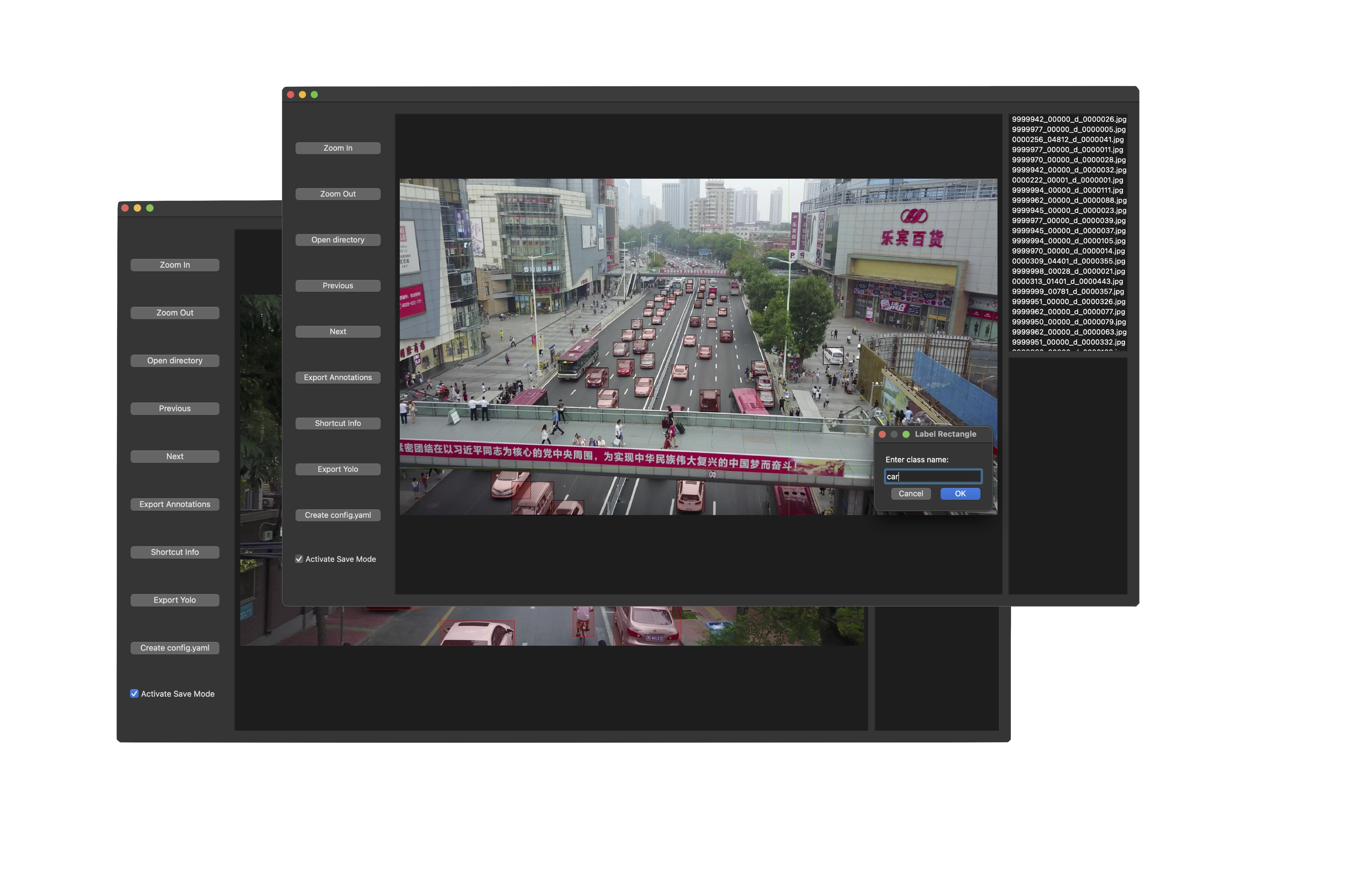Minimize the back annotation window

pyautogui.click(x=137, y=208)
